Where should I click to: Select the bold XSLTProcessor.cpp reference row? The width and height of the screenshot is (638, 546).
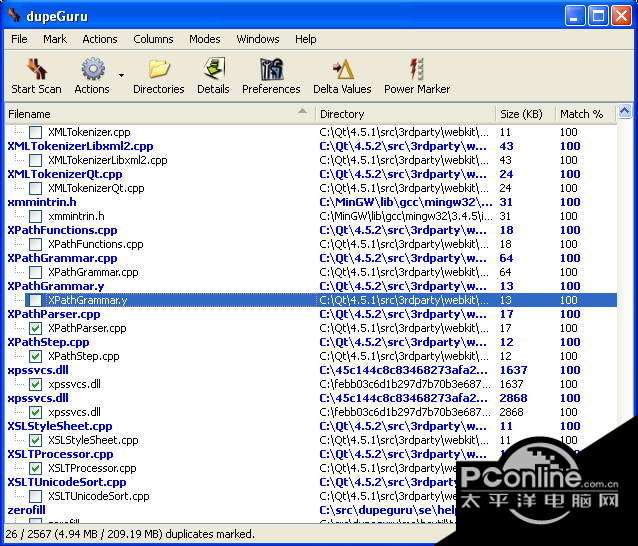pyautogui.click(x=311, y=454)
